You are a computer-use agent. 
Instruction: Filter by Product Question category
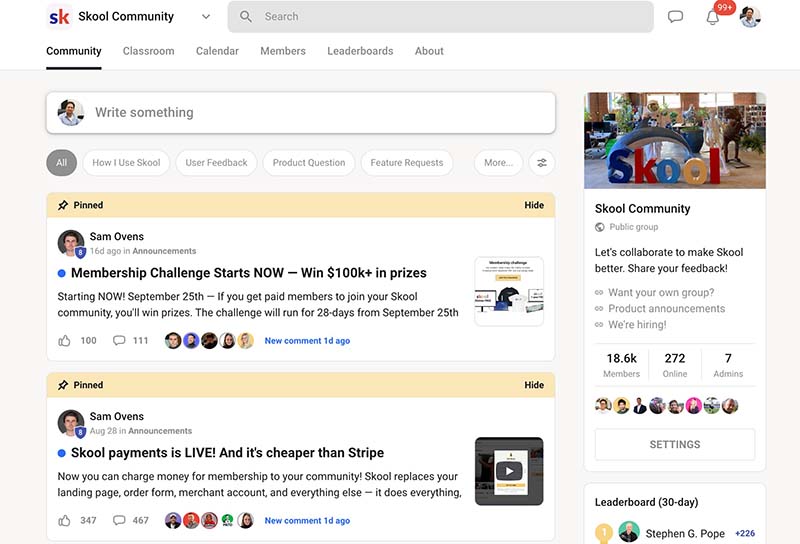[309, 163]
